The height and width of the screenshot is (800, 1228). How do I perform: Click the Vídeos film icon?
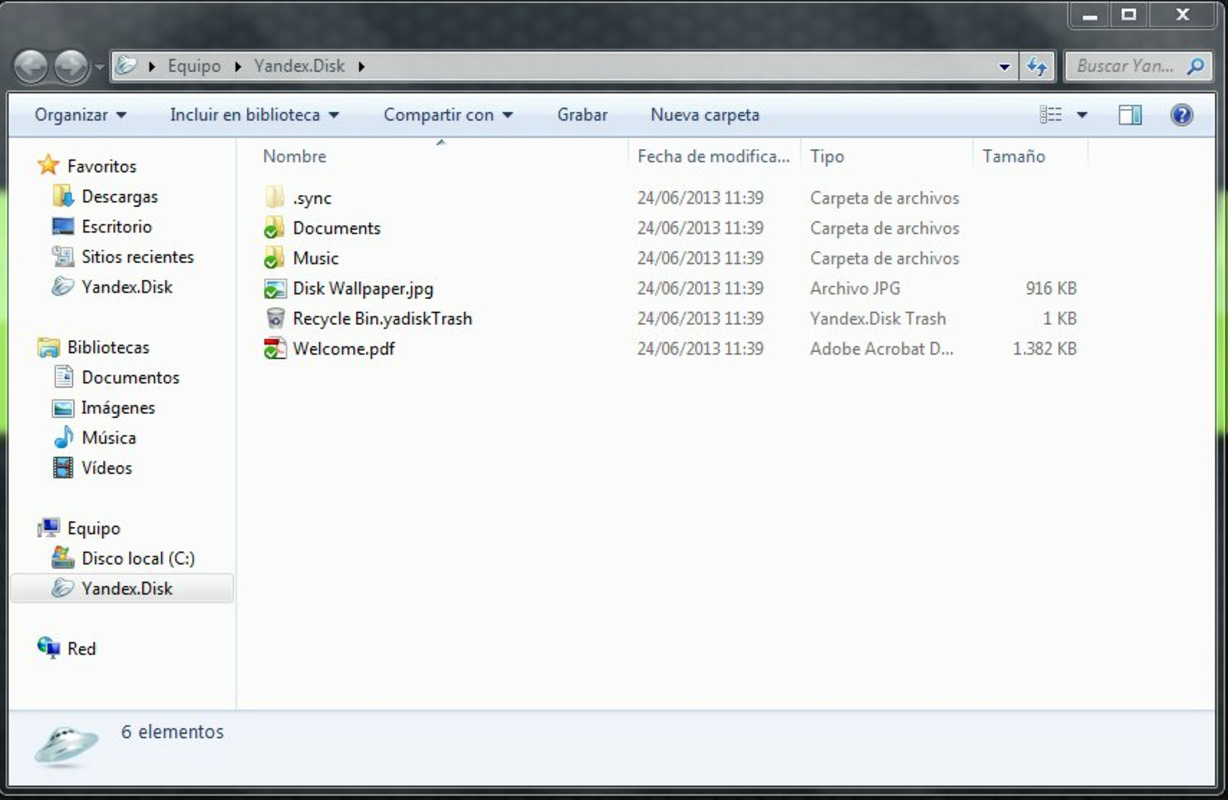coord(63,468)
